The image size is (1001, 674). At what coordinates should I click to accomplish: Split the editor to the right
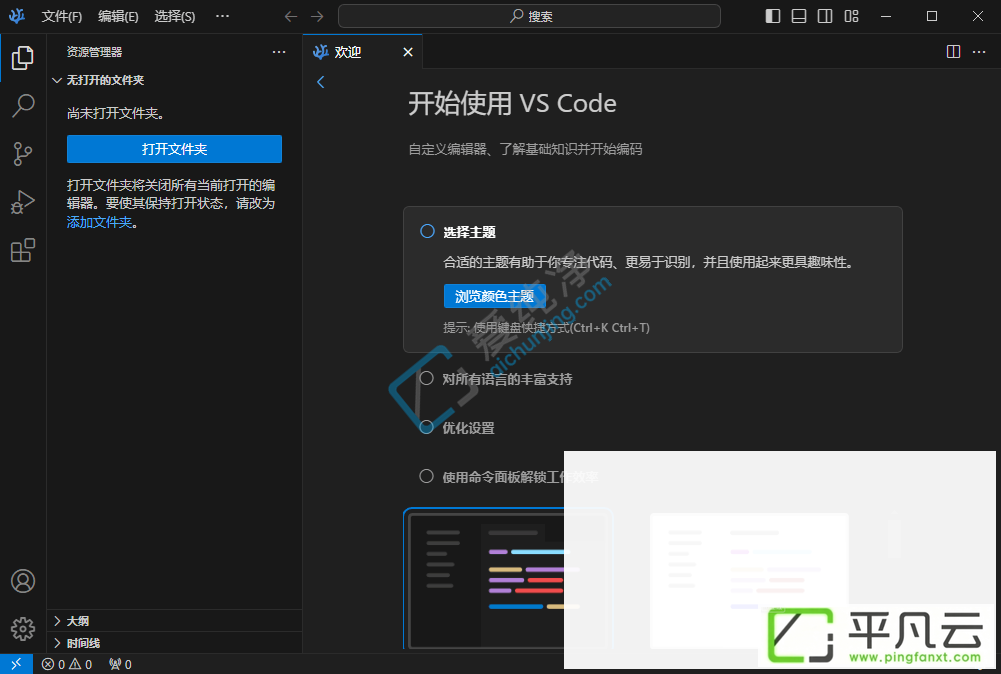click(953, 52)
